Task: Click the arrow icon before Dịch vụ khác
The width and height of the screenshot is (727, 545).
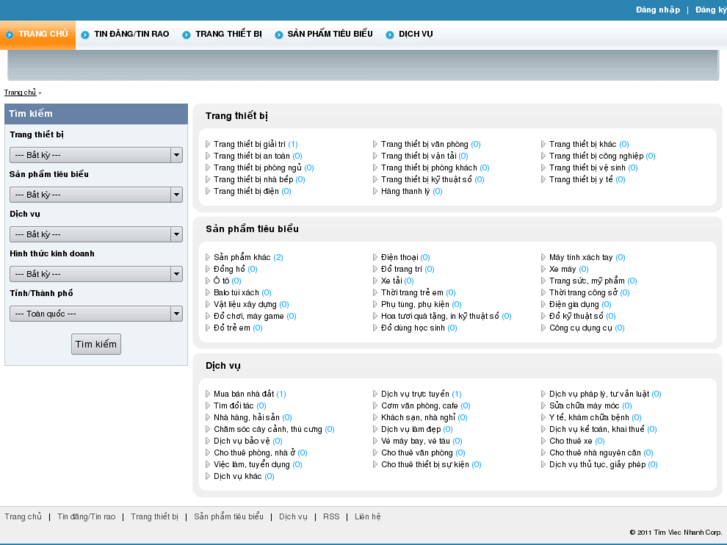Action: click(208, 476)
